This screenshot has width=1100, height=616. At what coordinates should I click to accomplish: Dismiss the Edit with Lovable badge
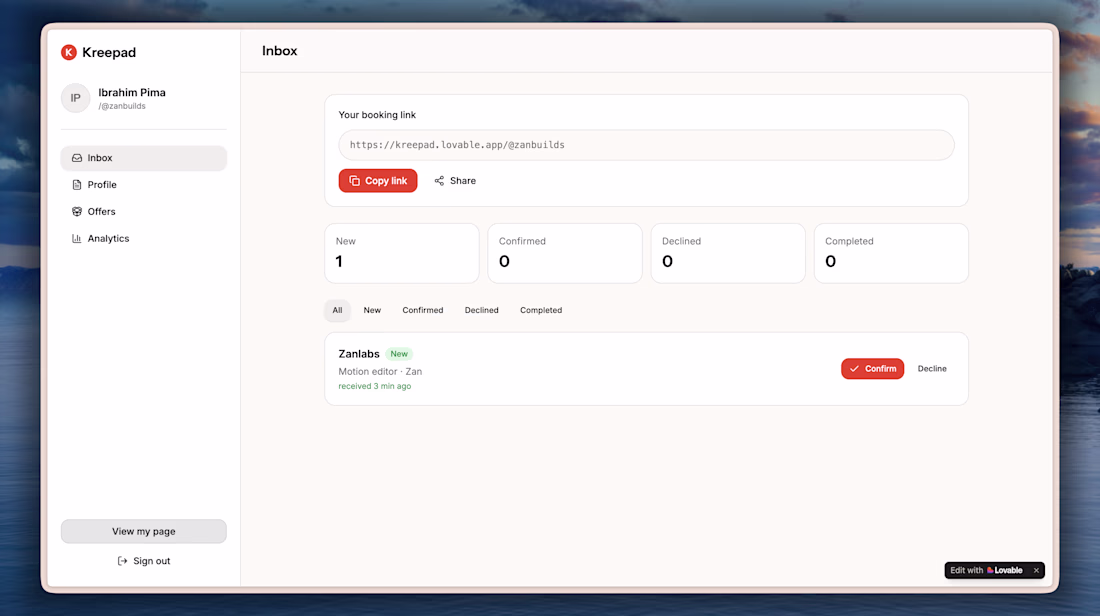click(x=1036, y=570)
